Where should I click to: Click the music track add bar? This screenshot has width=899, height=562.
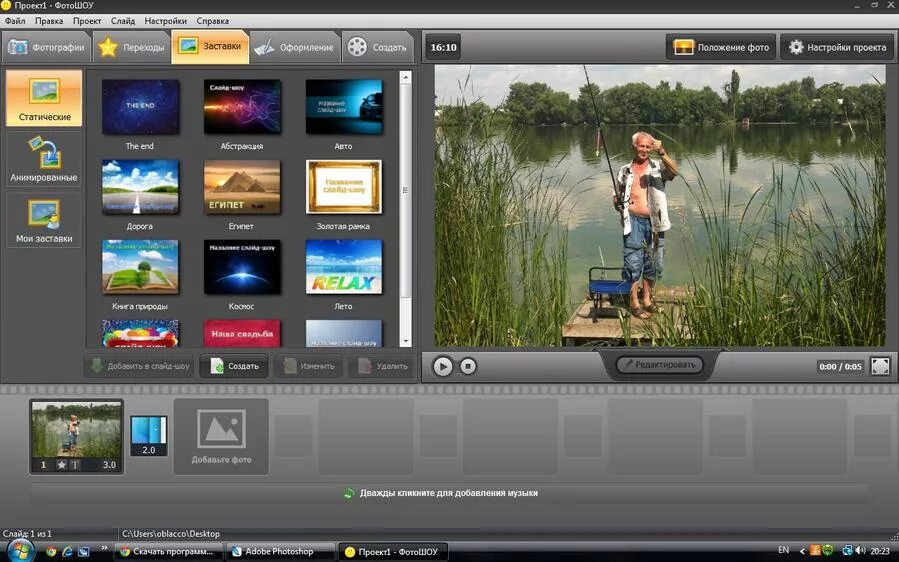(x=450, y=493)
